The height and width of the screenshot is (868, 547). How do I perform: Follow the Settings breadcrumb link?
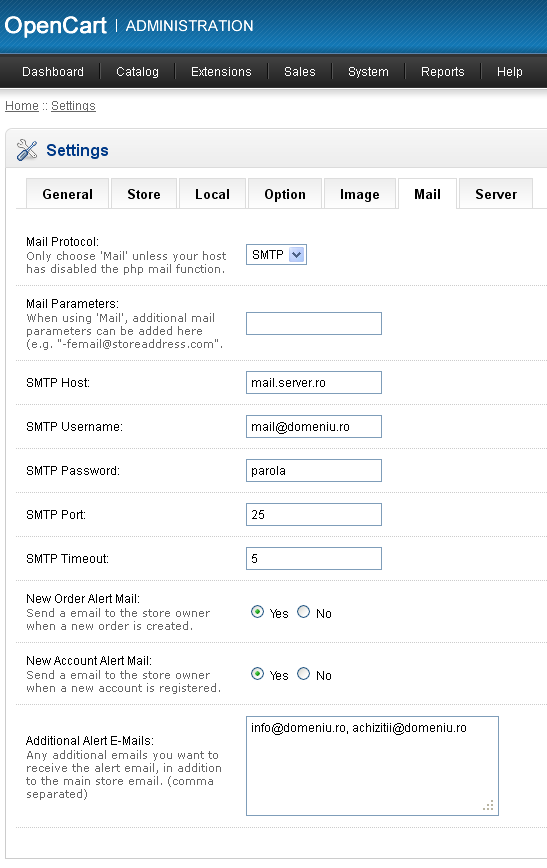coord(73,106)
